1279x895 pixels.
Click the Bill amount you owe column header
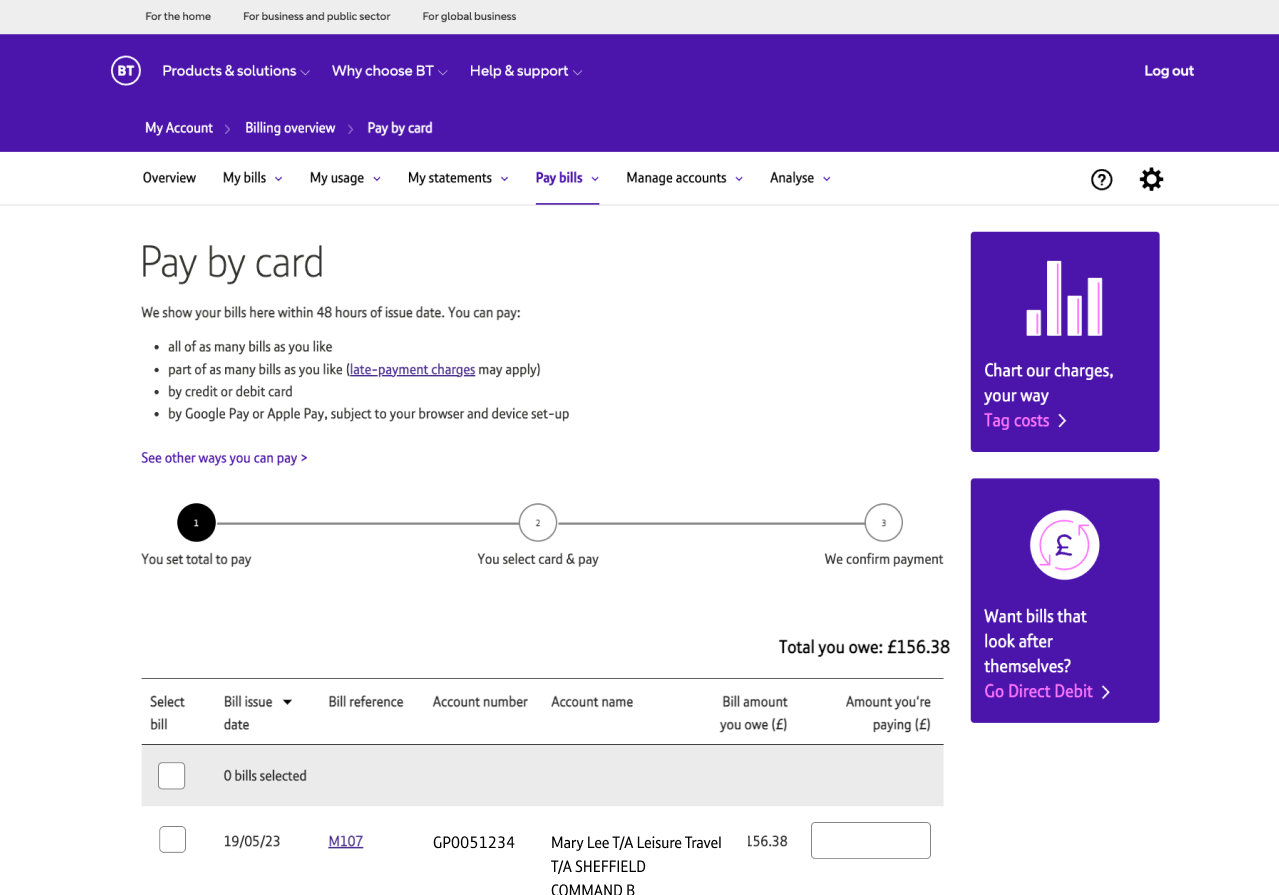pos(754,713)
